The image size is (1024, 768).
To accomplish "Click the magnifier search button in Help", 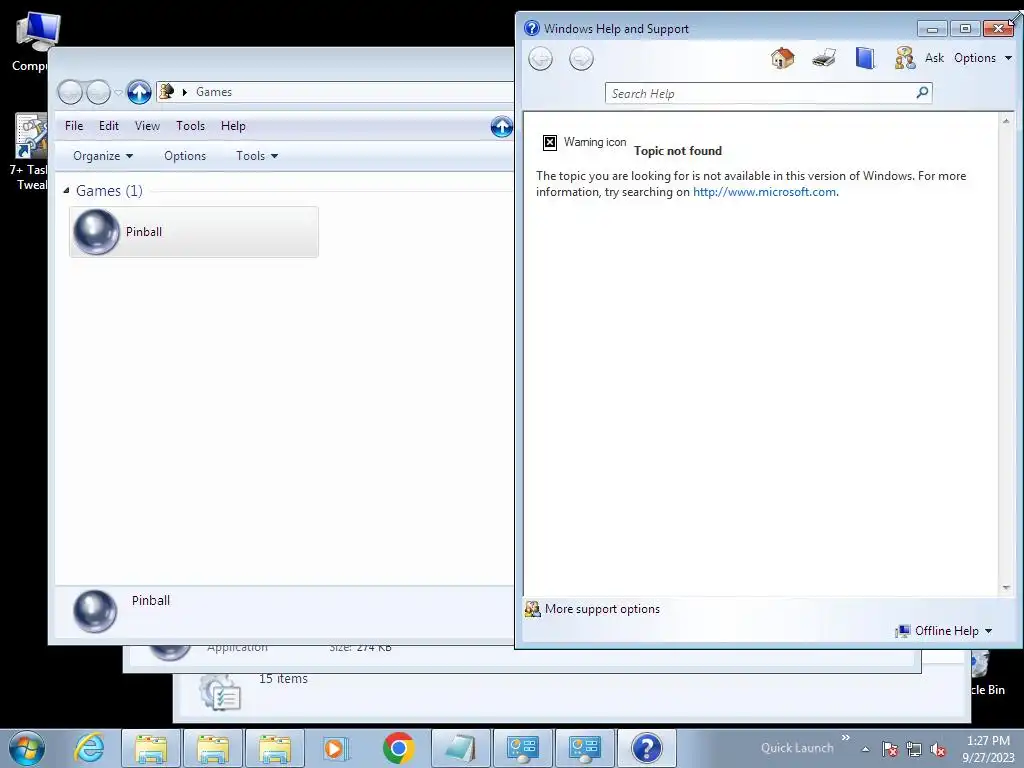I will (x=922, y=93).
